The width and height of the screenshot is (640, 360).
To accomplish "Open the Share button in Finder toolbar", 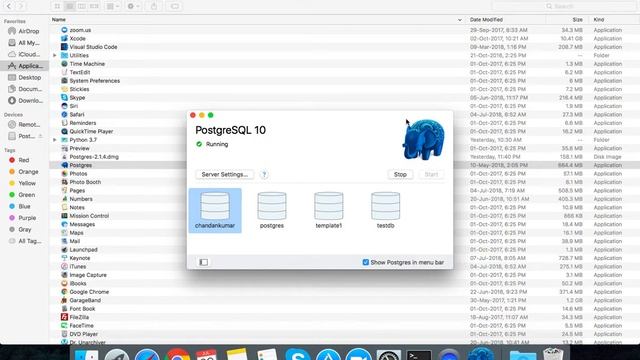I will pyautogui.click(x=154, y=6).
